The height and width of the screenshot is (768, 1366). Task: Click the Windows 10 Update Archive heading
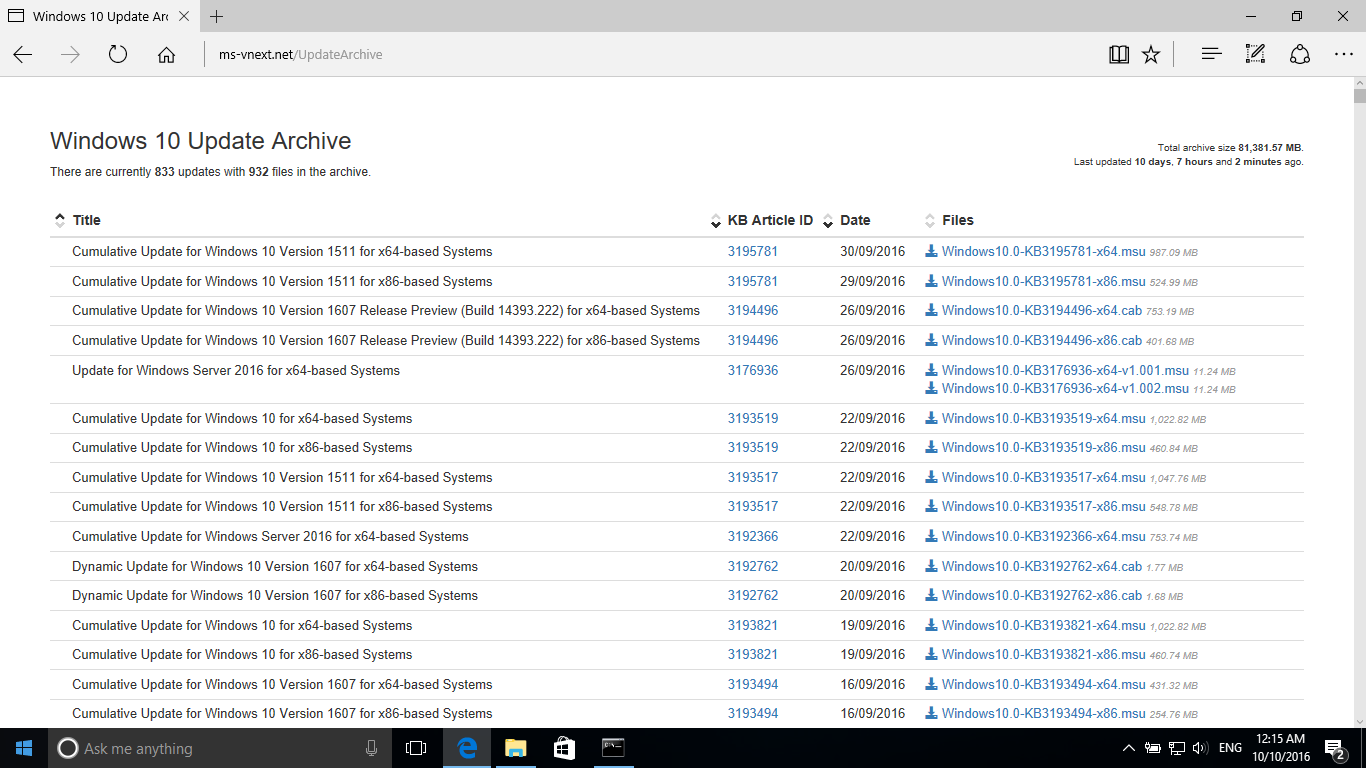(x=201, y=141)
